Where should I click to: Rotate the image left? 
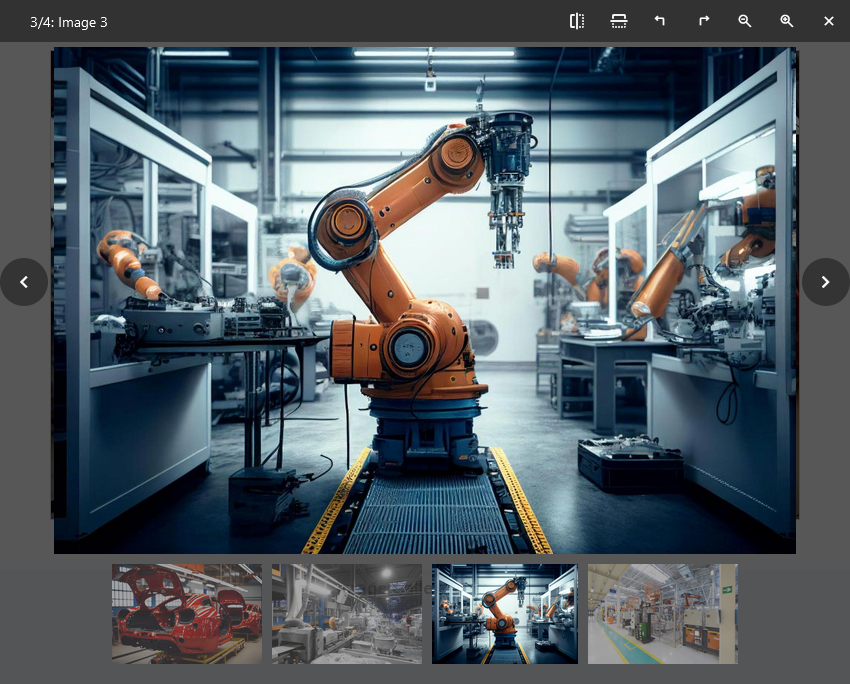click(x=660, y=21)
